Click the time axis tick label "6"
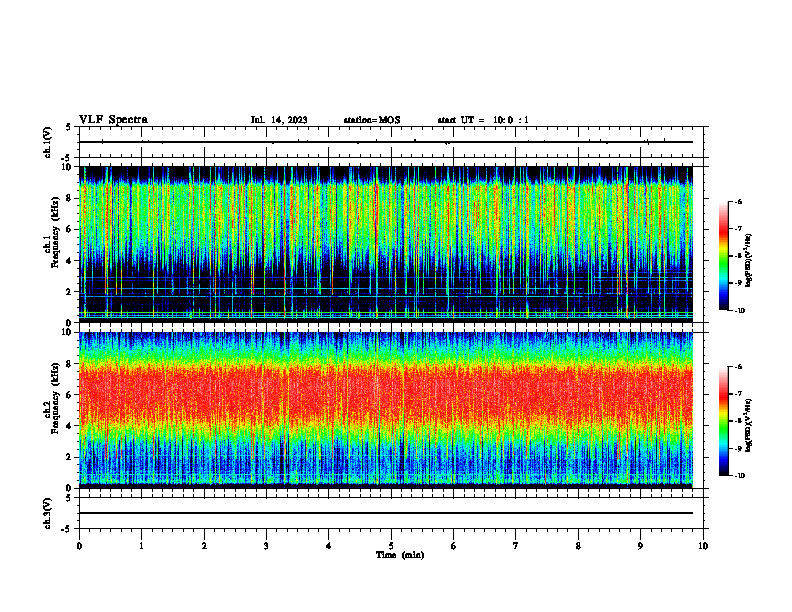 tap(454, 546)
